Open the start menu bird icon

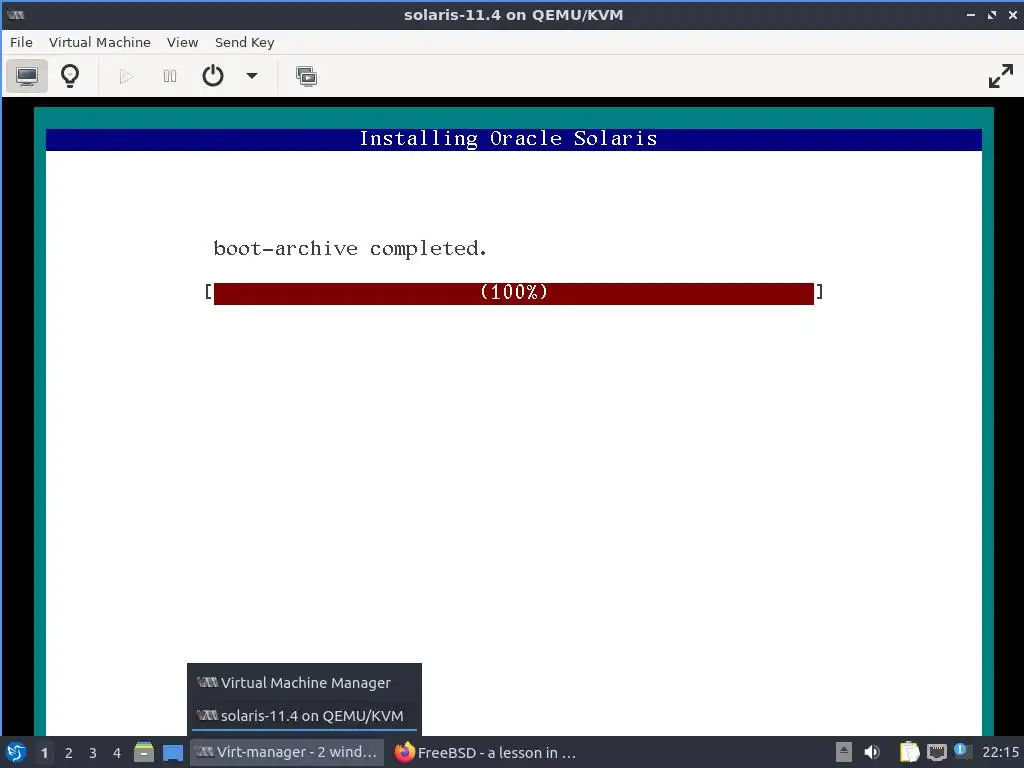(x=16, y=752)
